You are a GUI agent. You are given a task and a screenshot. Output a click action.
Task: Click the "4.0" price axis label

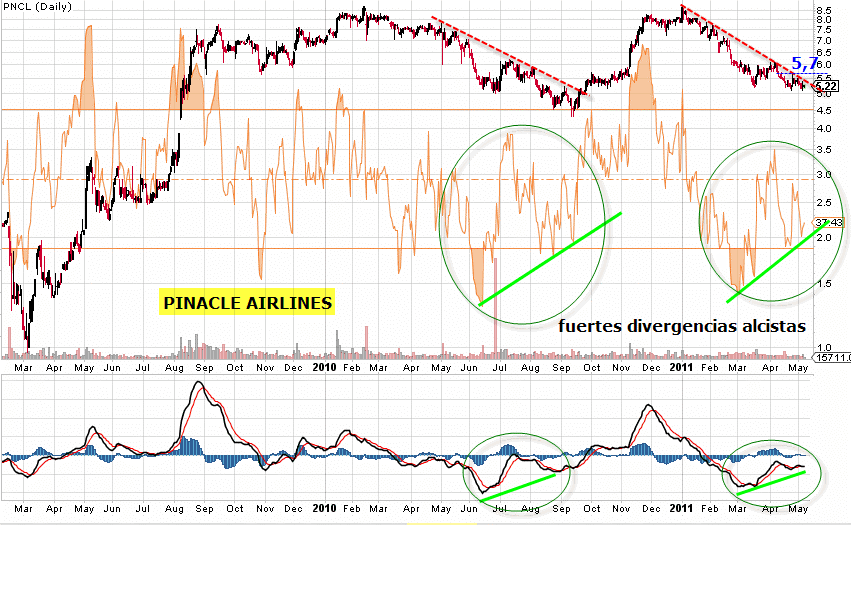[823, 129]
